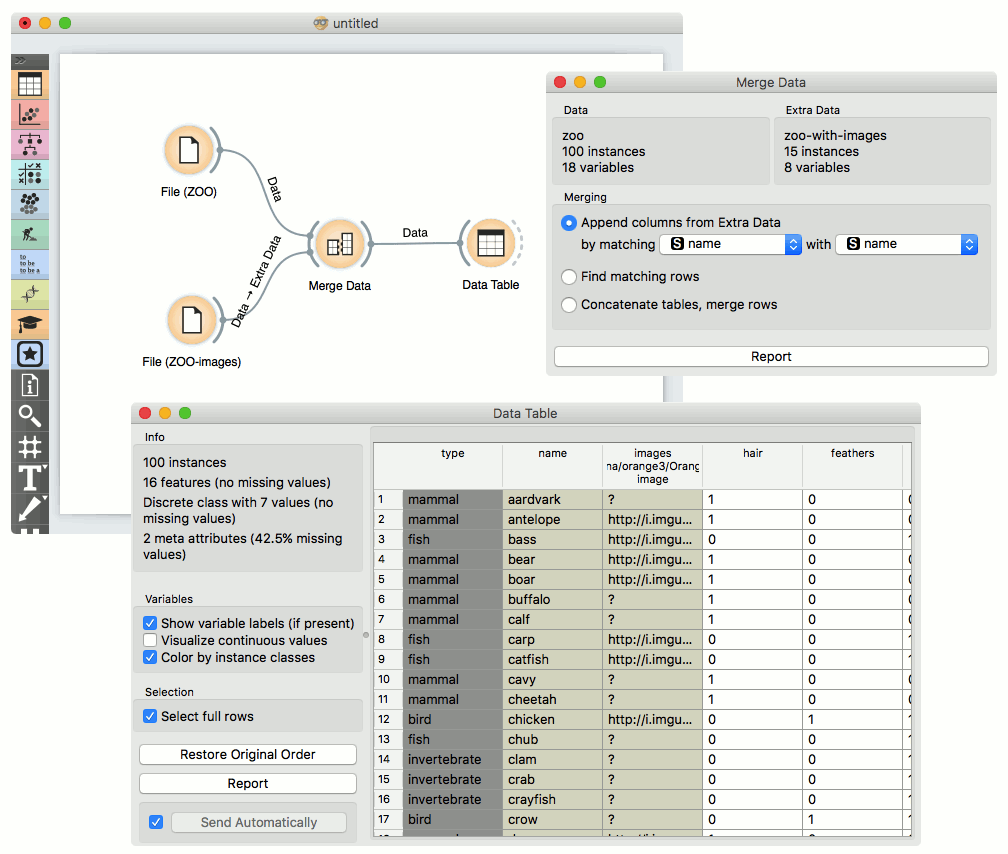Screen dimensions: 1008x854
Task: Open the Educational graduation cap category
Action: pyautogui.click(x=30, y=324)
